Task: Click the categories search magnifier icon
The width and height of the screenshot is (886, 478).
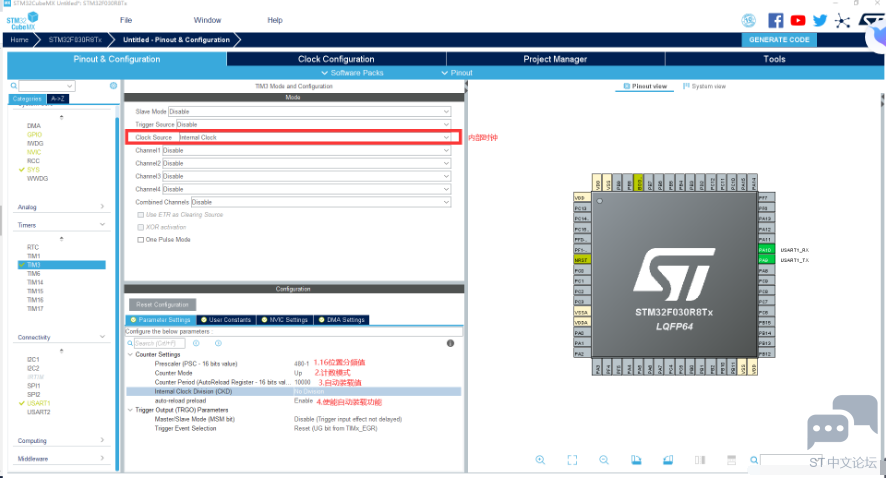Action: 14,86
